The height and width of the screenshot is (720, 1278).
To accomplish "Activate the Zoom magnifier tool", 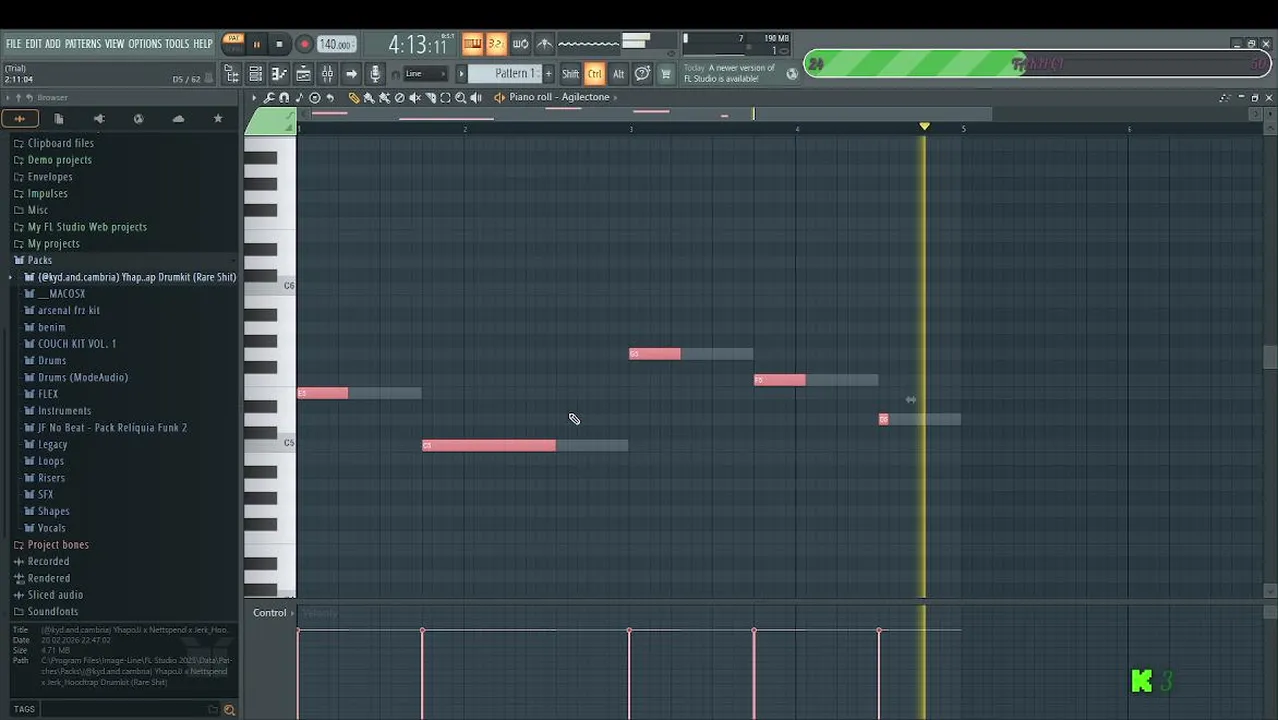I will pyautogui.click(x=460, y=97).
